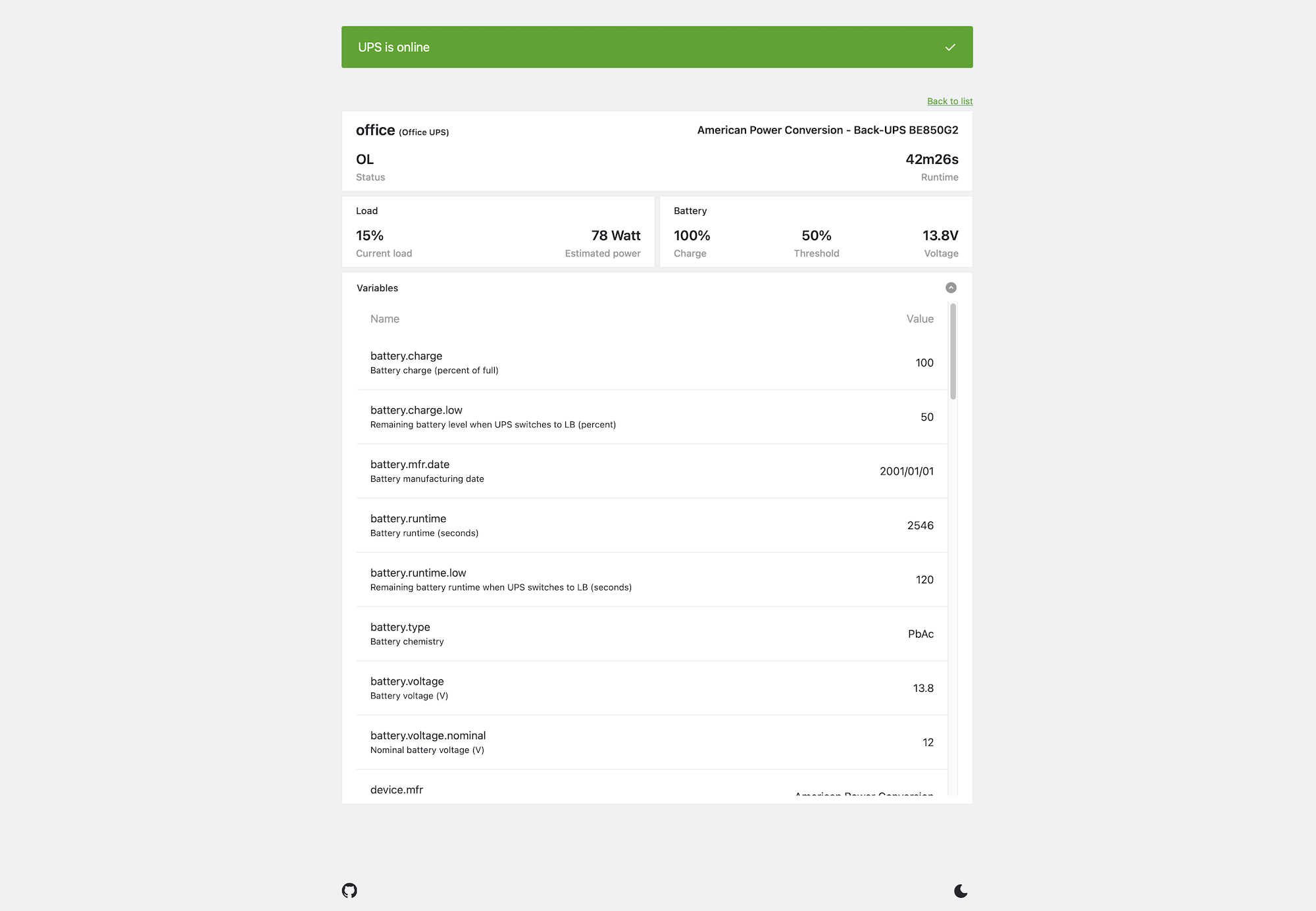Click the Battery charge (percent of full) description
This screenshot has width=1316, height=911.
[434, 371]
